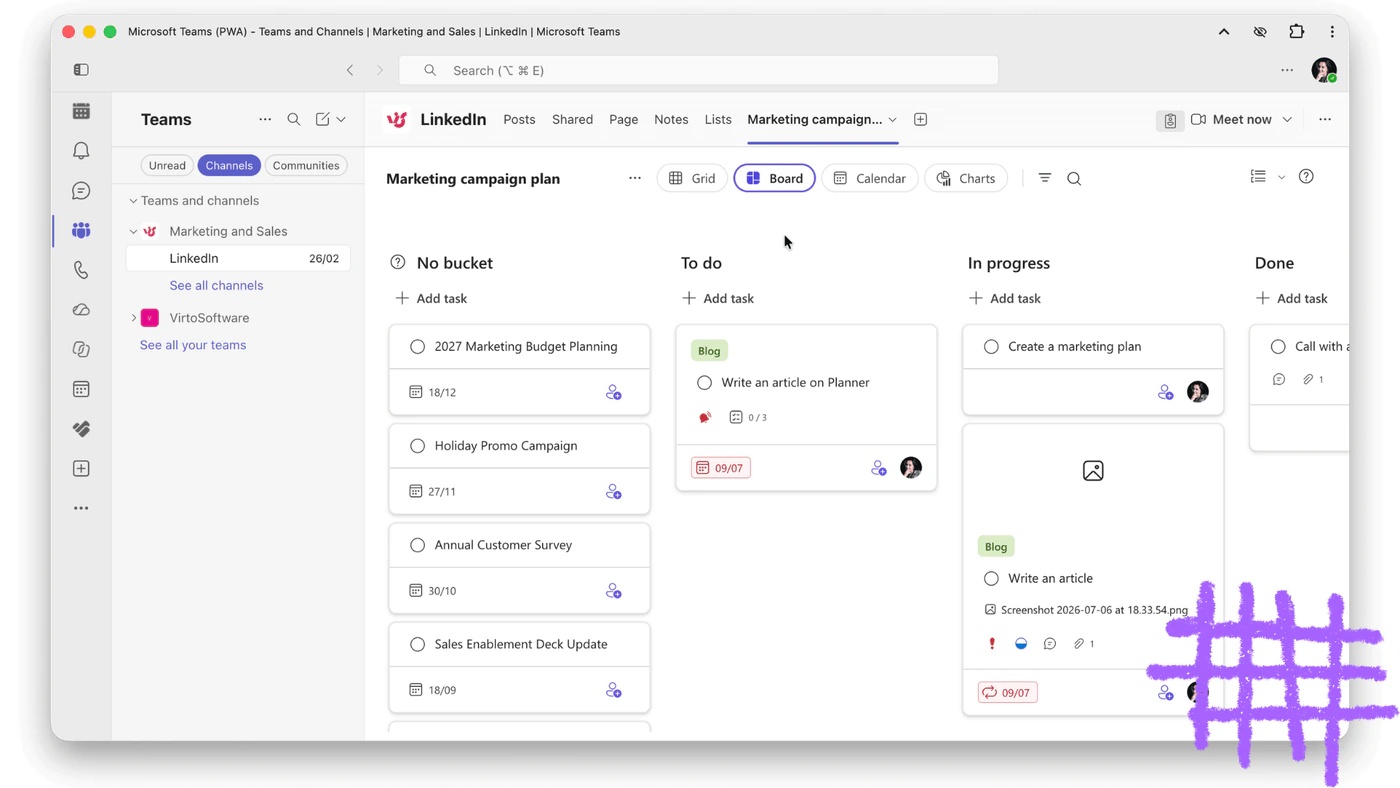Image resolution: width=1400 pixels, height=788 pixels.
Task: Assign someone to Holiday Promo Campaign task
Action: [x=614, y=491]
